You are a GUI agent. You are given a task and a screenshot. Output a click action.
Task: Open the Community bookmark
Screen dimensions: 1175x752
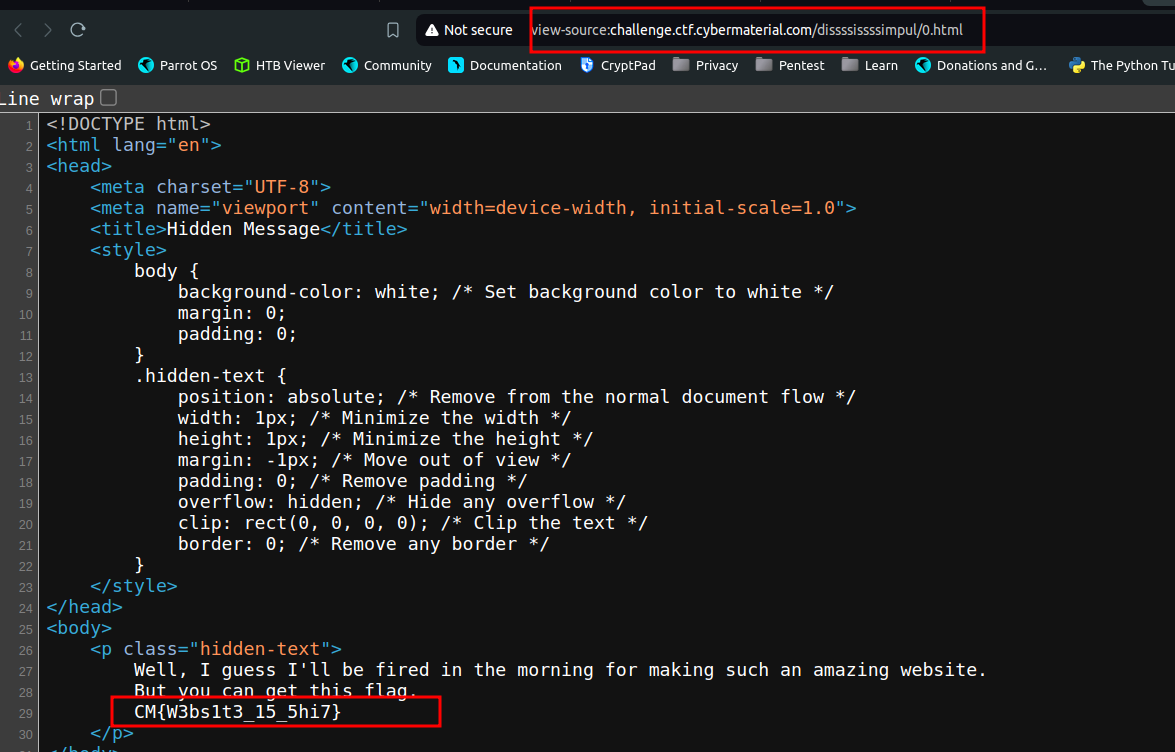point(387,65)
